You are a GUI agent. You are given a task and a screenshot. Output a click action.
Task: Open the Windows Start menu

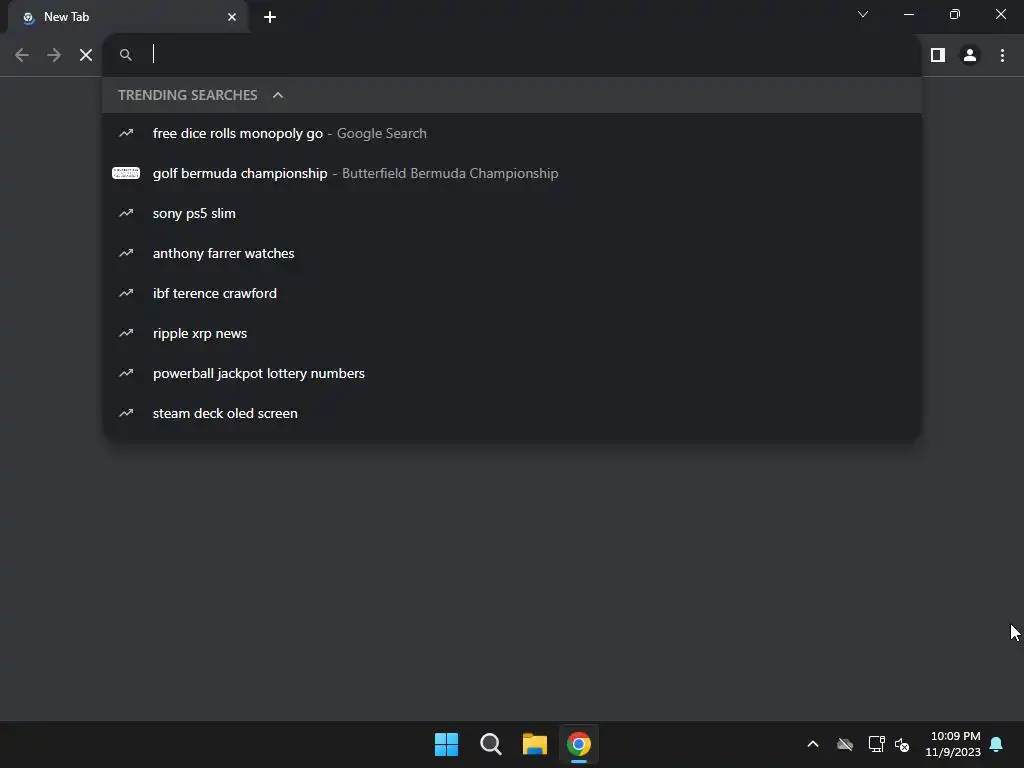[x=447, y=744]
